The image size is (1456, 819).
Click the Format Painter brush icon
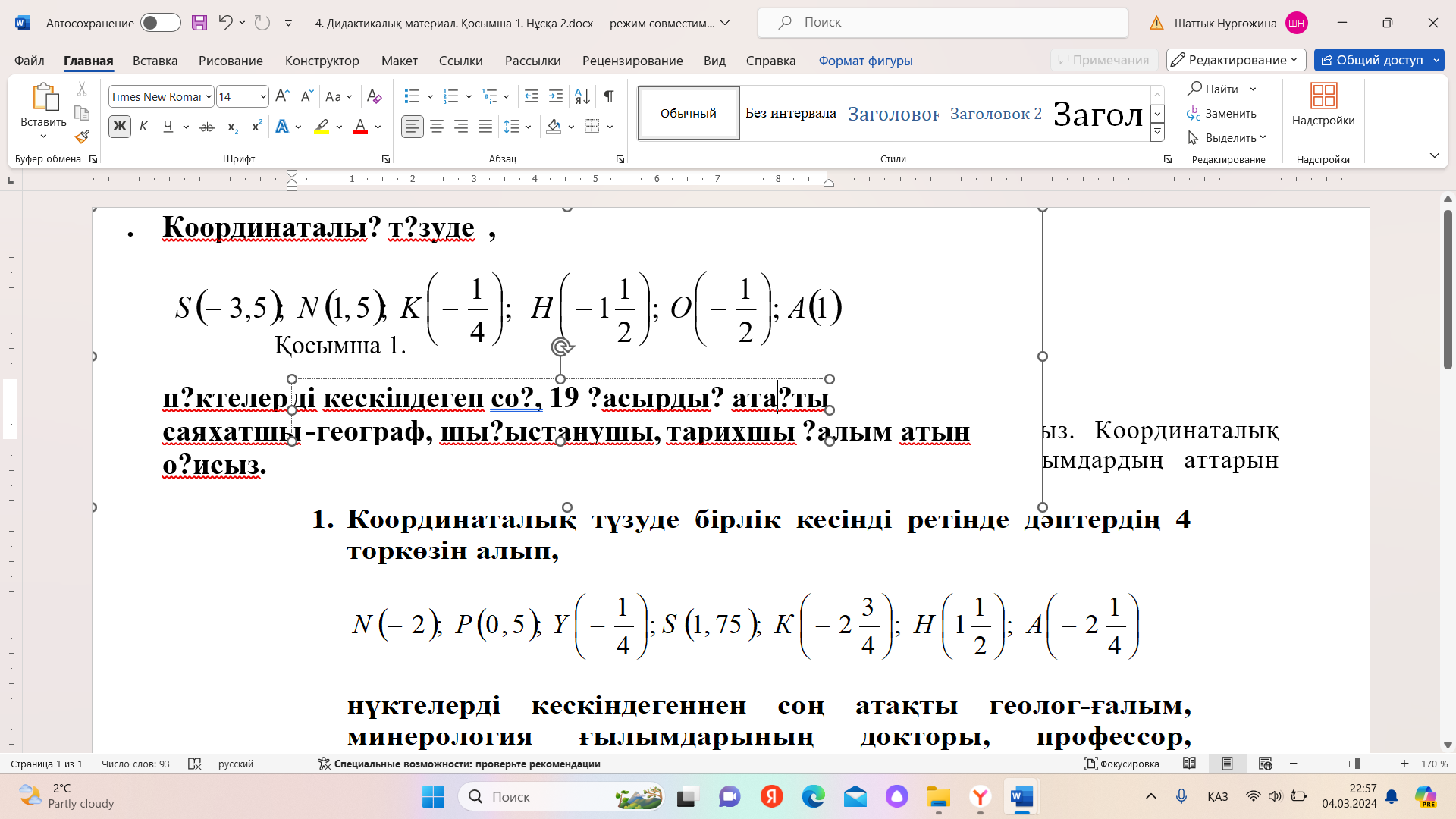pos(82,137)
